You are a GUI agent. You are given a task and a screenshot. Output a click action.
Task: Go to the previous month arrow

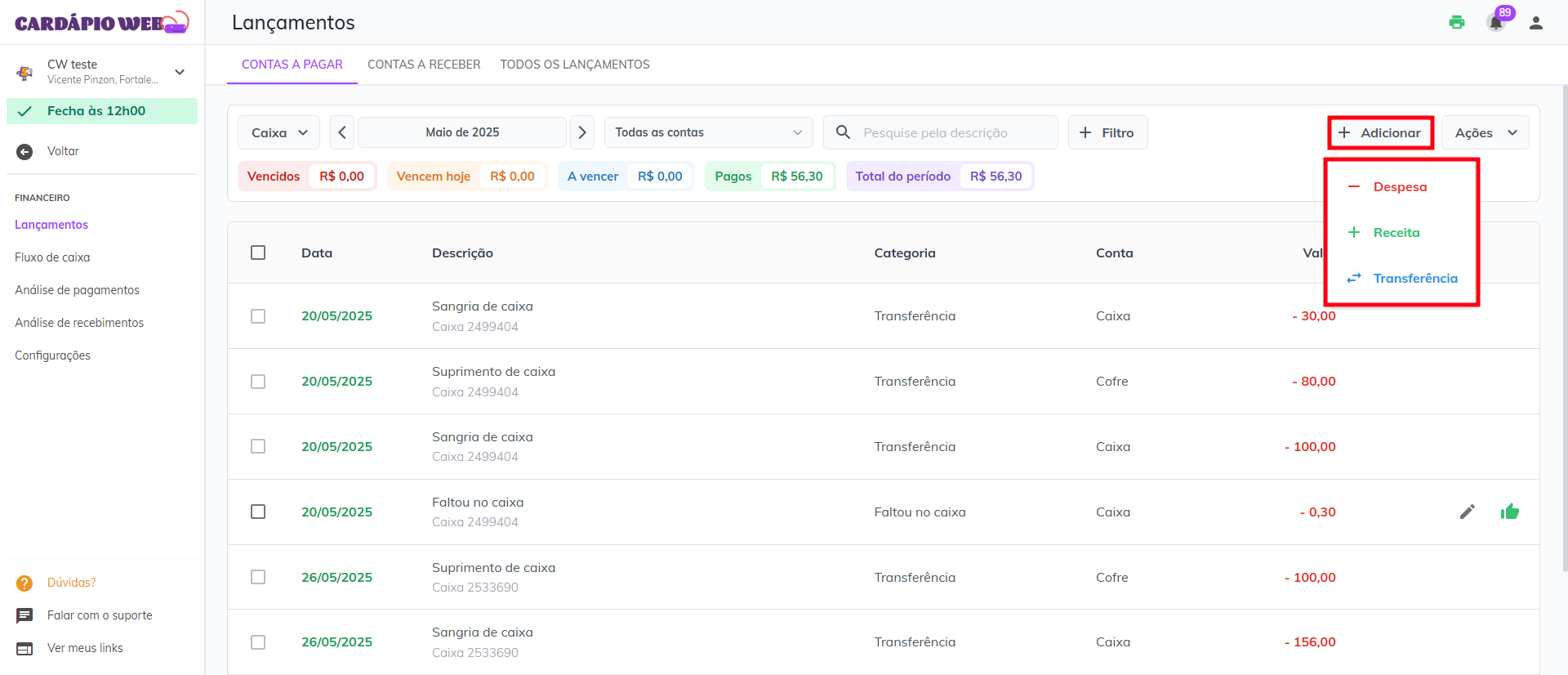pos(342,132)
